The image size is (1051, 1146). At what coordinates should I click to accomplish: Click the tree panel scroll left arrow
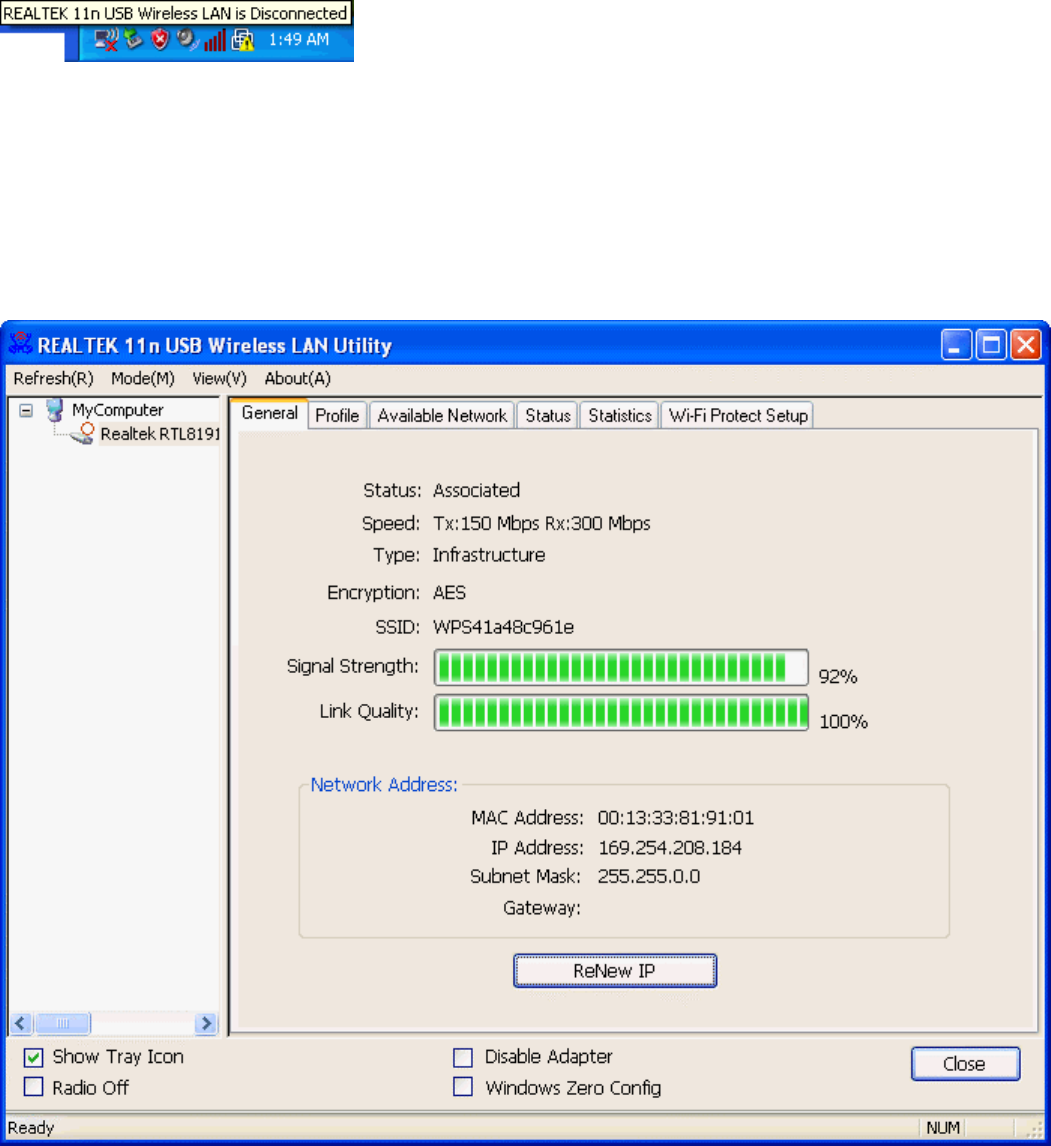20,1023
